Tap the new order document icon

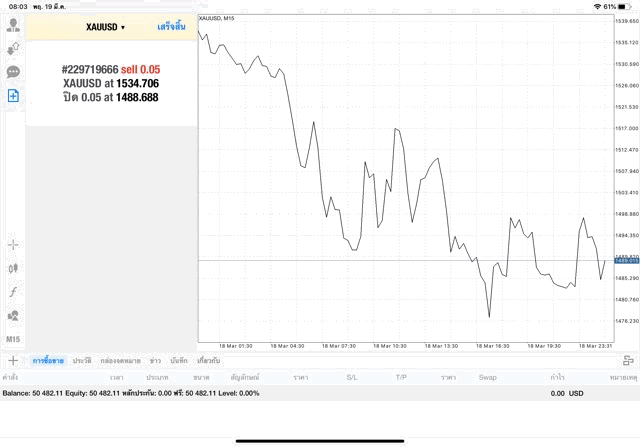[x=13, y=96]
